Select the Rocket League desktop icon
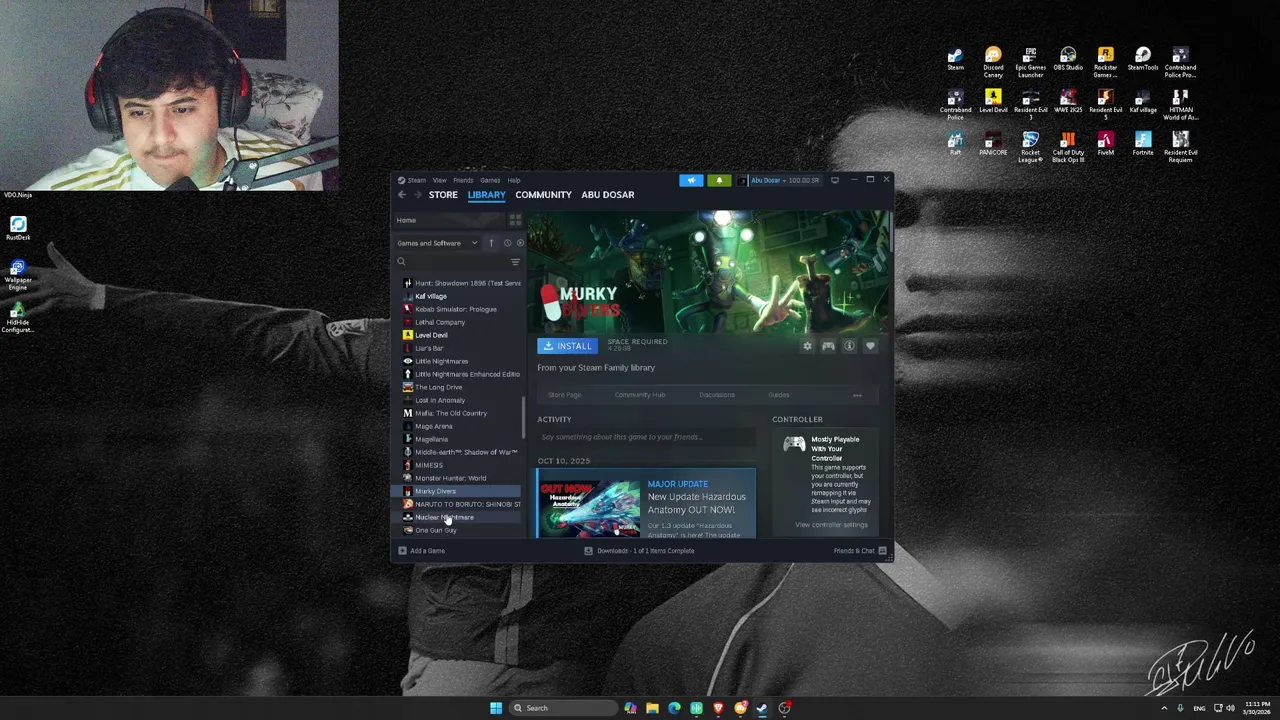Image resolution: width=1280 pixels, height=720 pixels. click(1030, 147)
